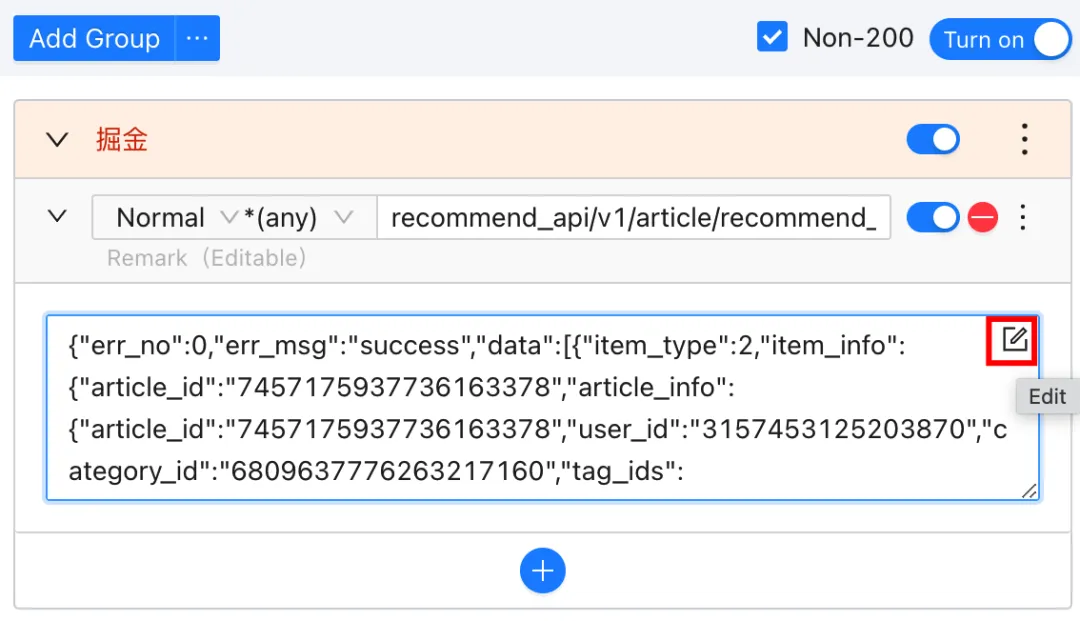
Task: Open the ellipsis menu beside Add Group
Action: (x=198, y=39)
